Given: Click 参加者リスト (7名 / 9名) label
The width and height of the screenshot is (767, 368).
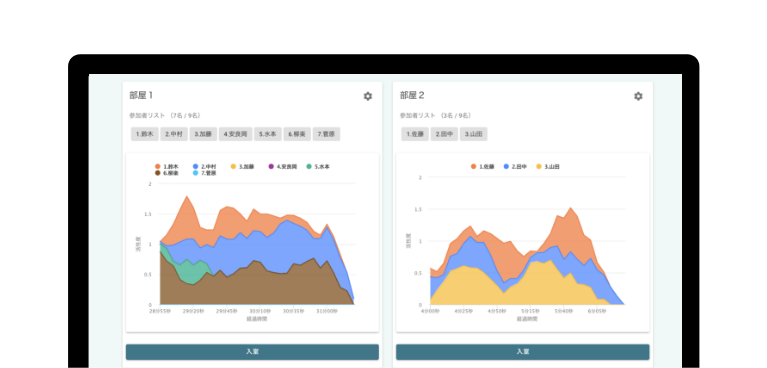Looking at the screenshot, I should [x=165, y=116].
